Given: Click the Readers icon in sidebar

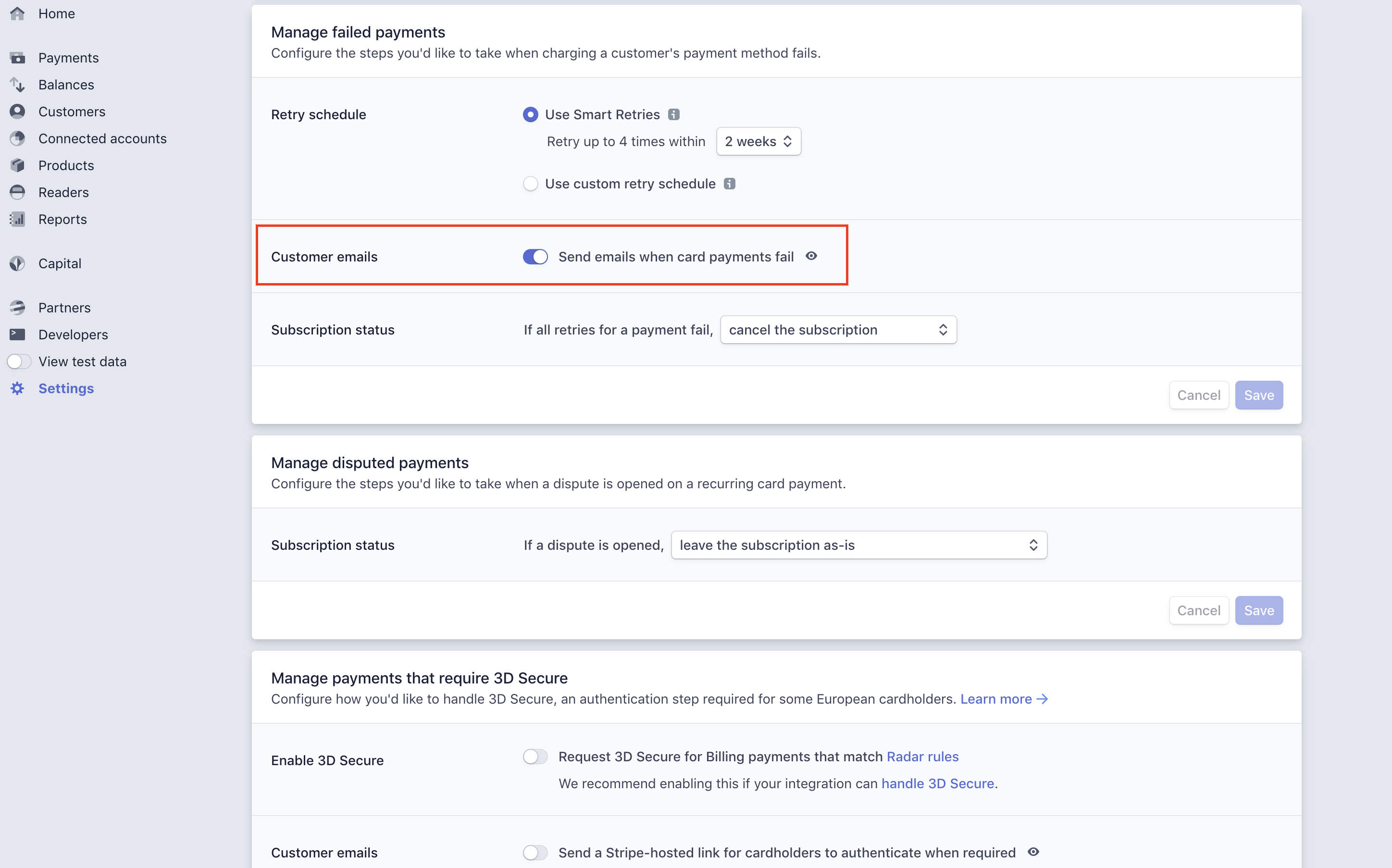Looking at the screenshot, I should click(17, 192).
